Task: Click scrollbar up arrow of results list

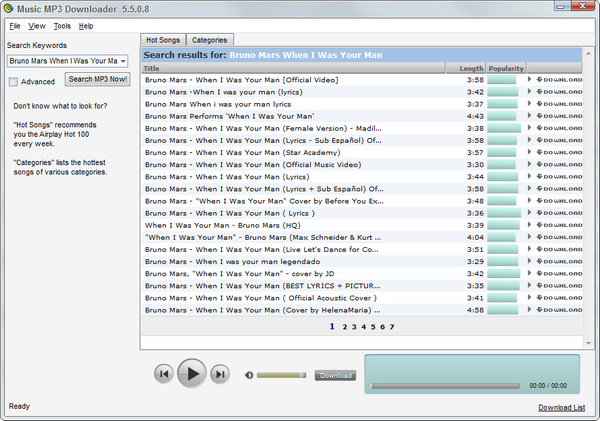Action: point(588,54)
